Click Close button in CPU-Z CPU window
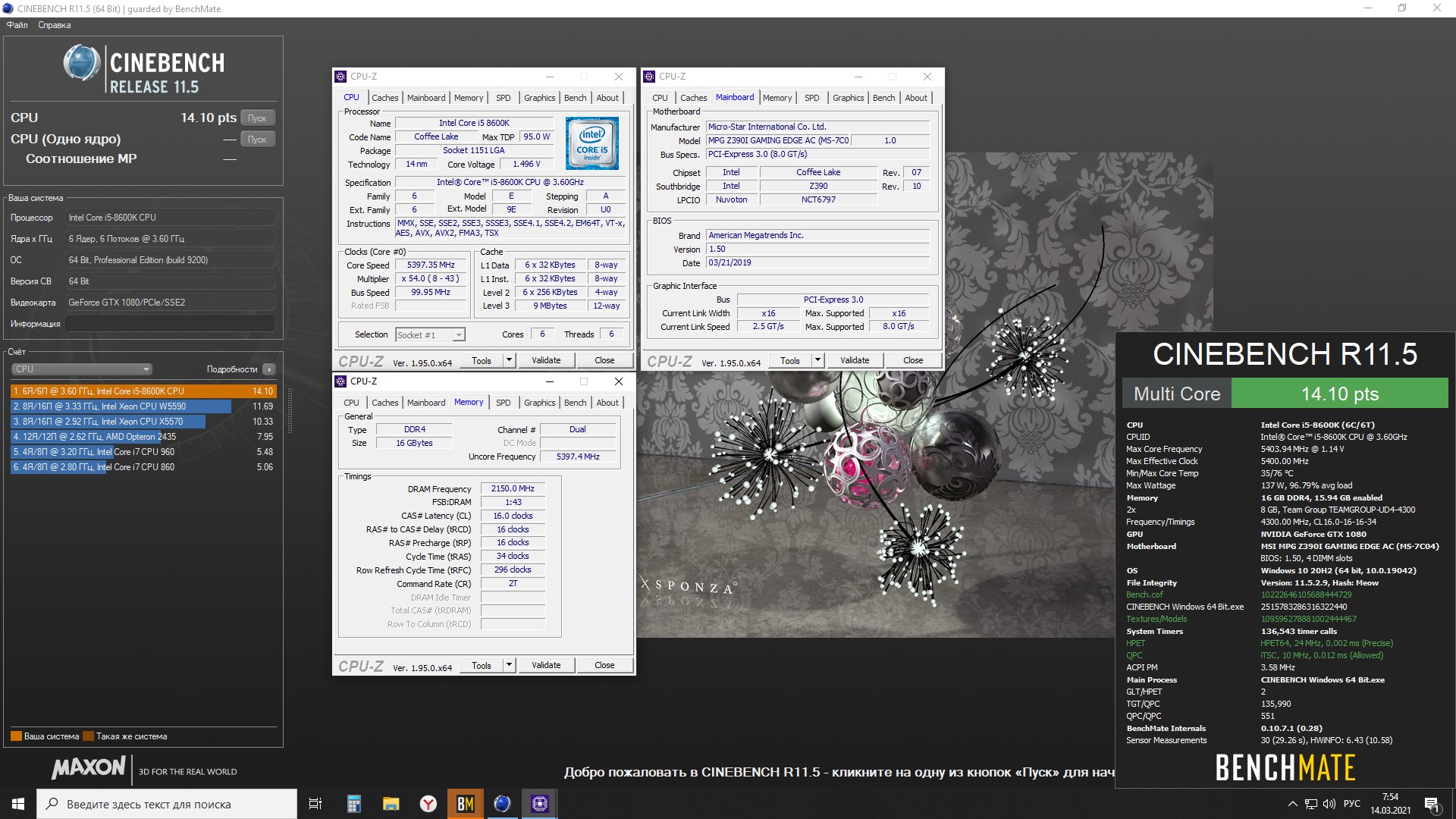This screenshot has height=819, width=1456. click(604, 360)
